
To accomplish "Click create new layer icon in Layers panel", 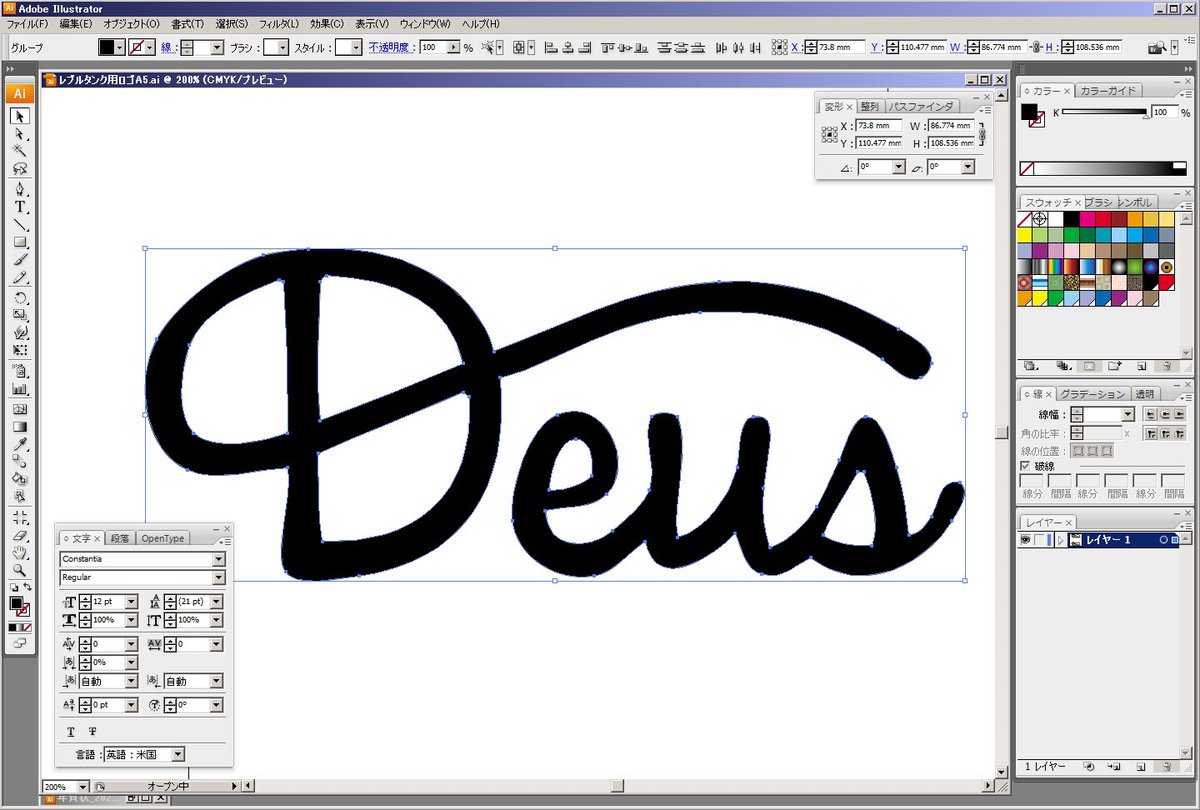I will tap(1140, 767).
